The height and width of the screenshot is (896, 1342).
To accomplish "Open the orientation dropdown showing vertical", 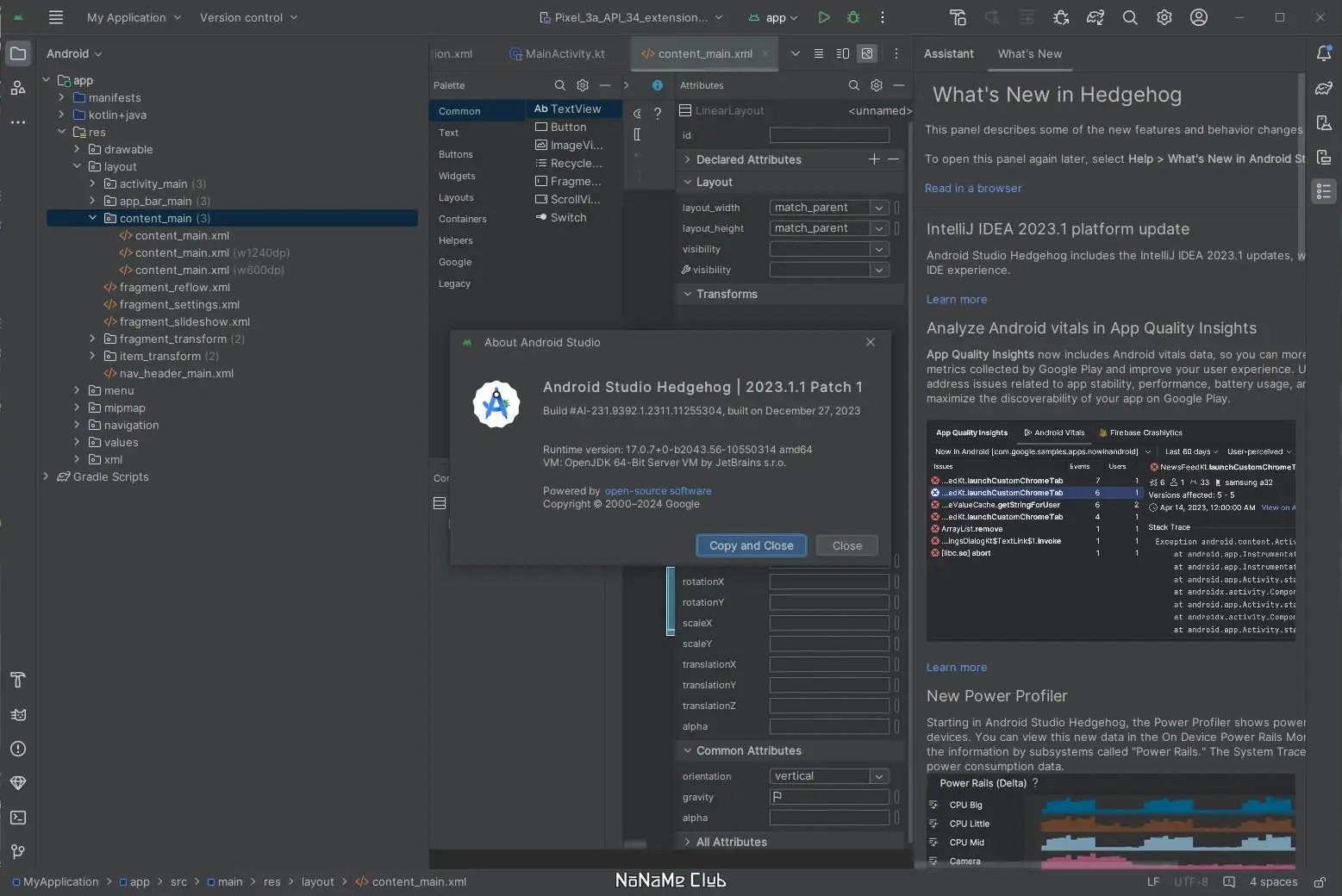I will [x=878, y=776].
